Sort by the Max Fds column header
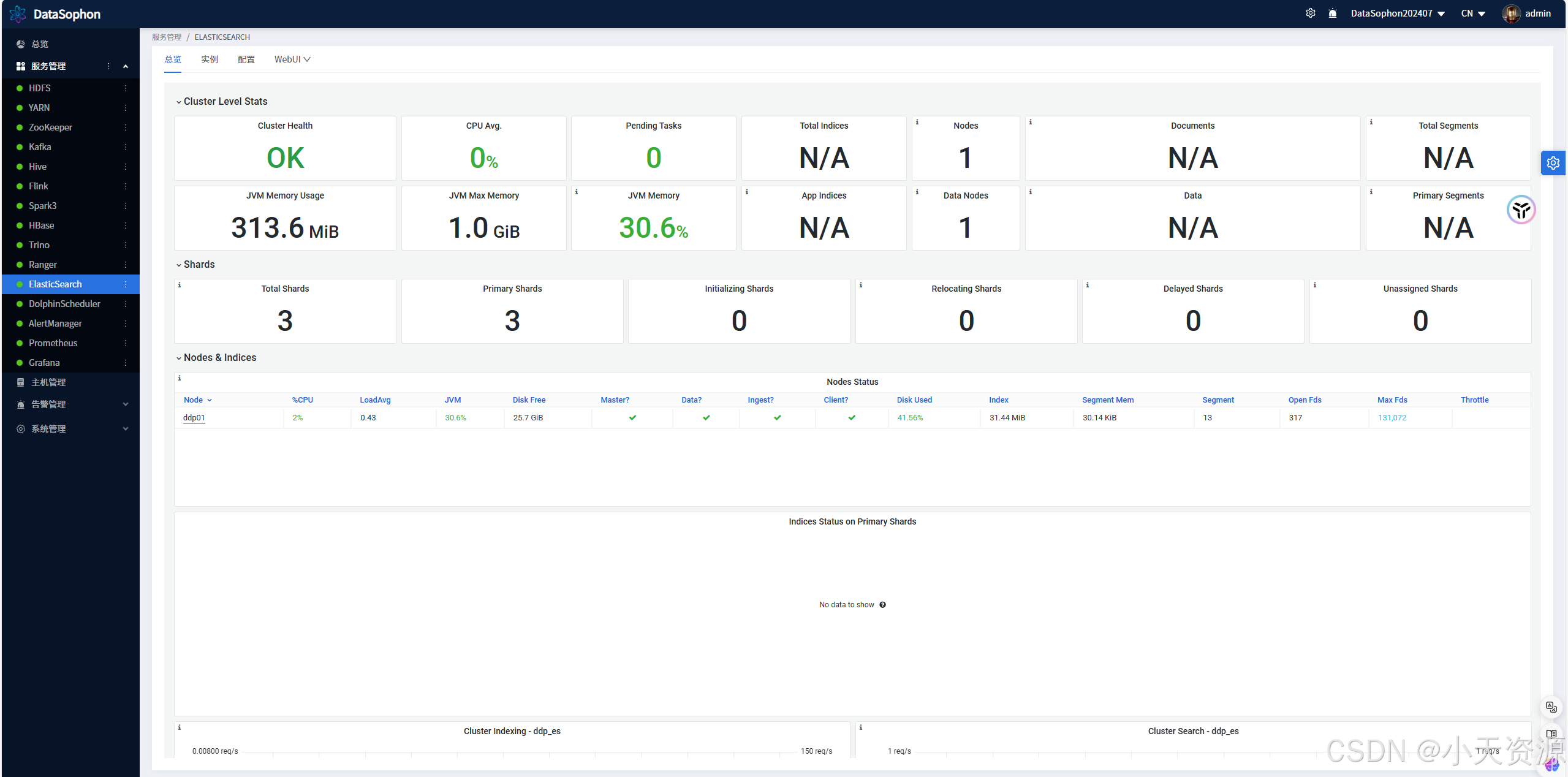This screenshot has height=777, width=1568. [x=1392, y=400]
